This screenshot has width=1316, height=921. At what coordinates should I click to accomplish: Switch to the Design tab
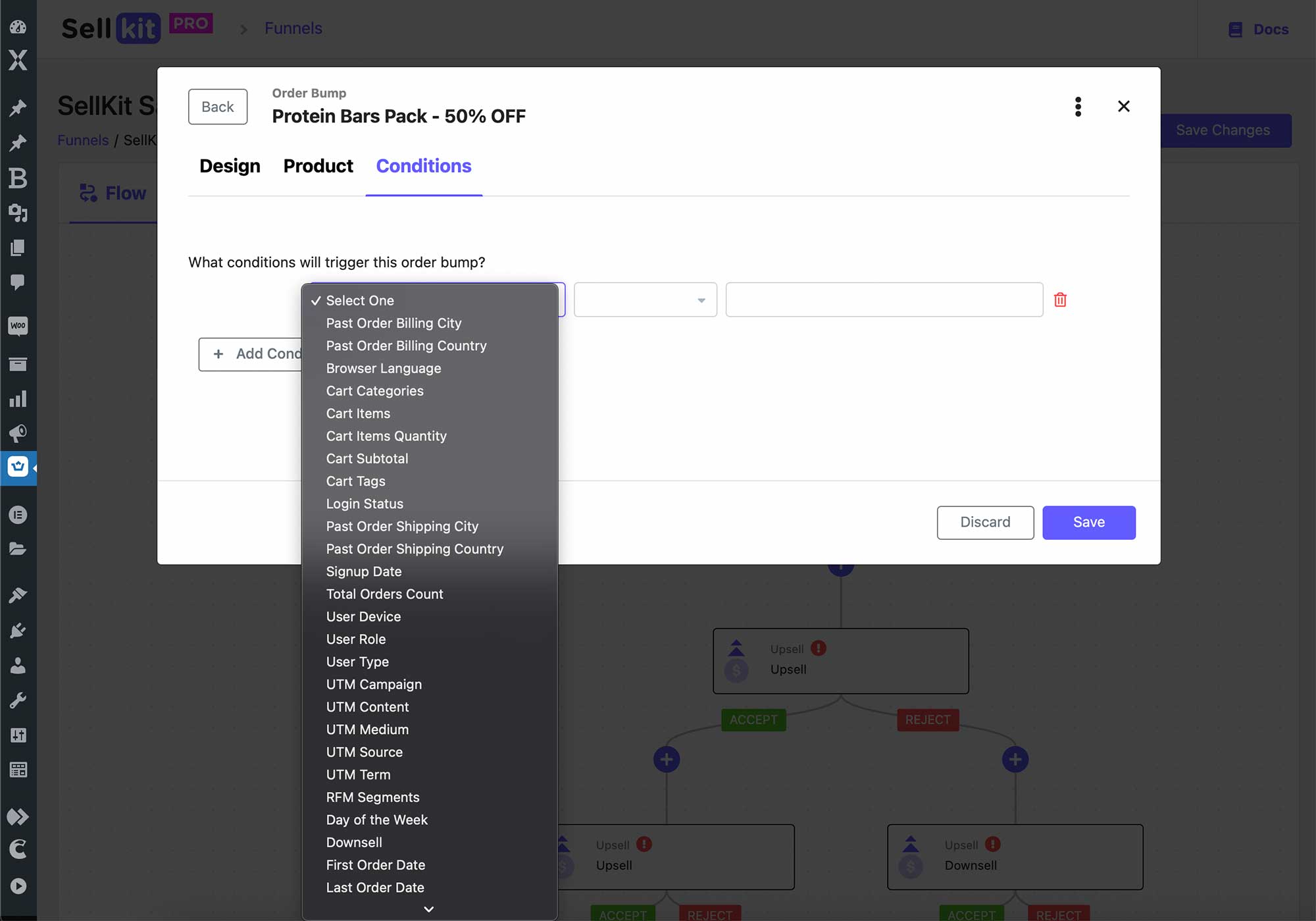230,166
